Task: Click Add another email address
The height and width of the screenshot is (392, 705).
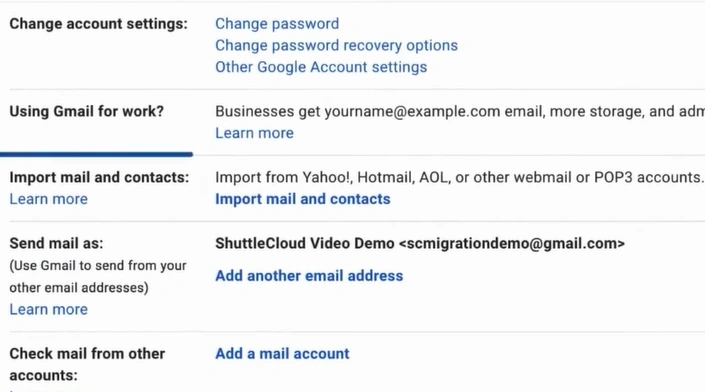Action: point(309,276)
